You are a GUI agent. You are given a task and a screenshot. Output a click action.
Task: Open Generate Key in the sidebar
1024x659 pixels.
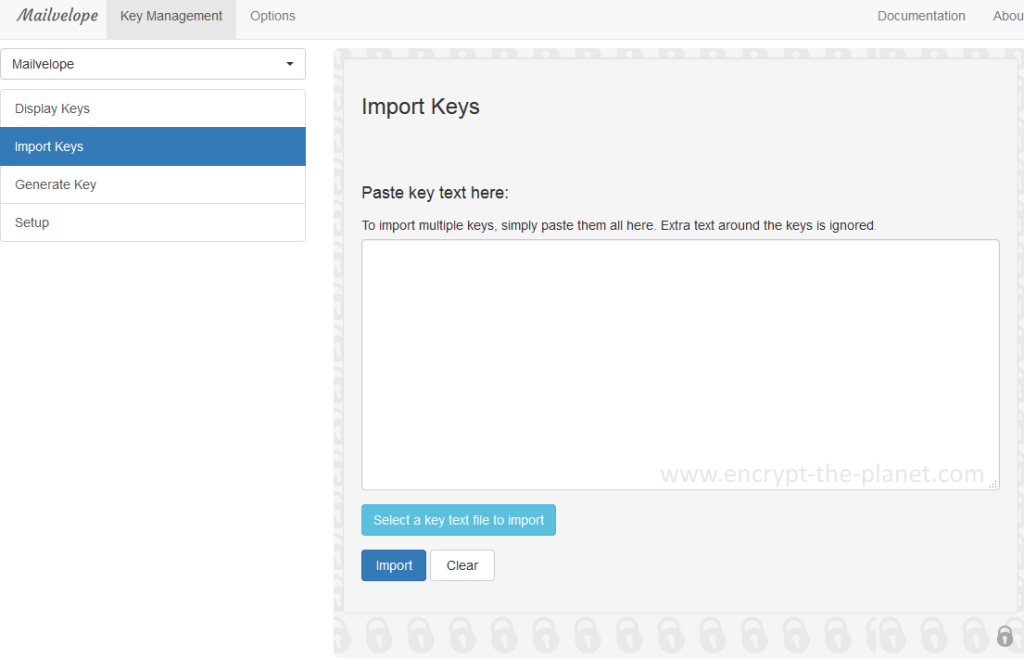coord(153,184)
